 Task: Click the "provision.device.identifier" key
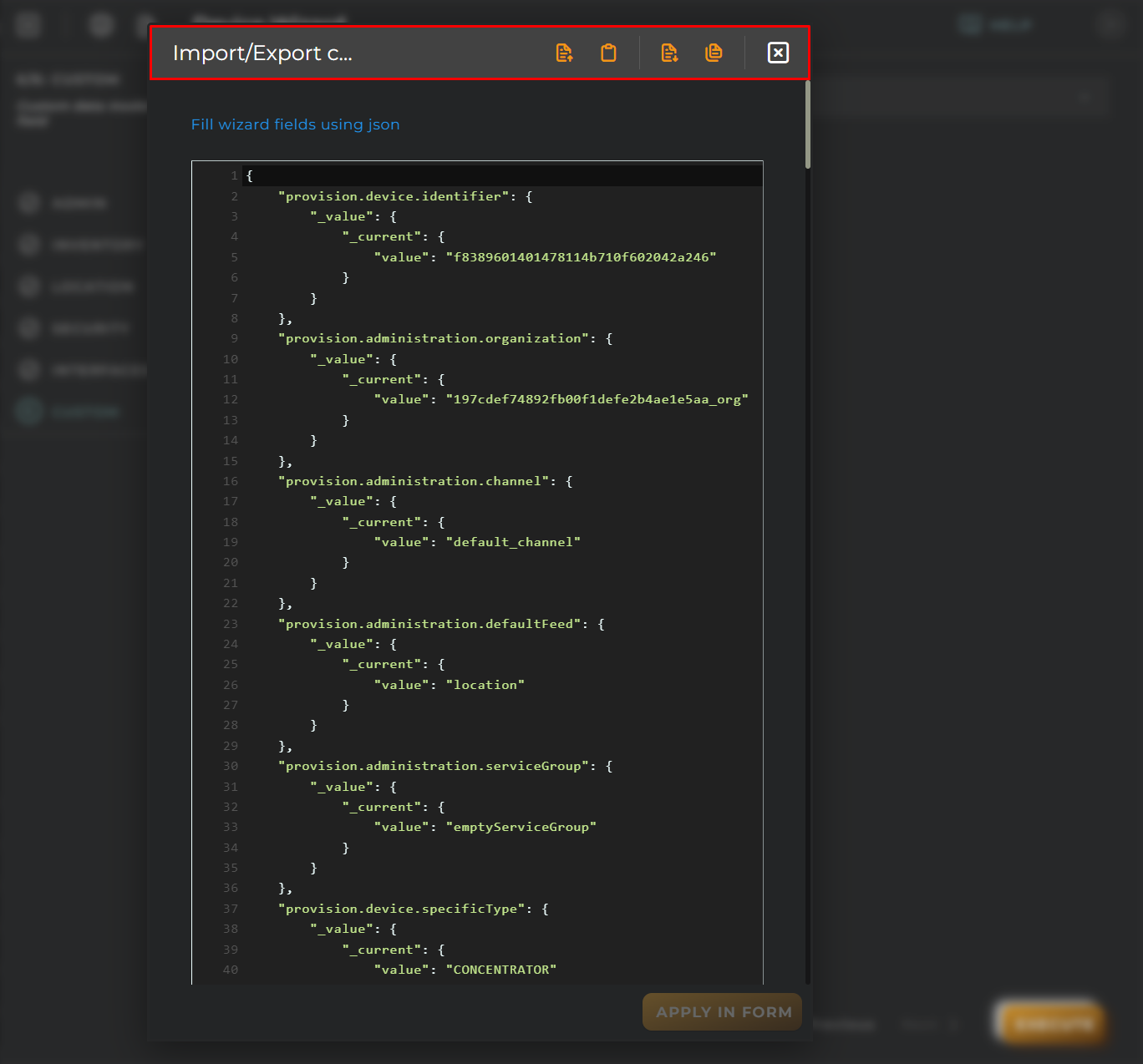(x=394, y=196)
